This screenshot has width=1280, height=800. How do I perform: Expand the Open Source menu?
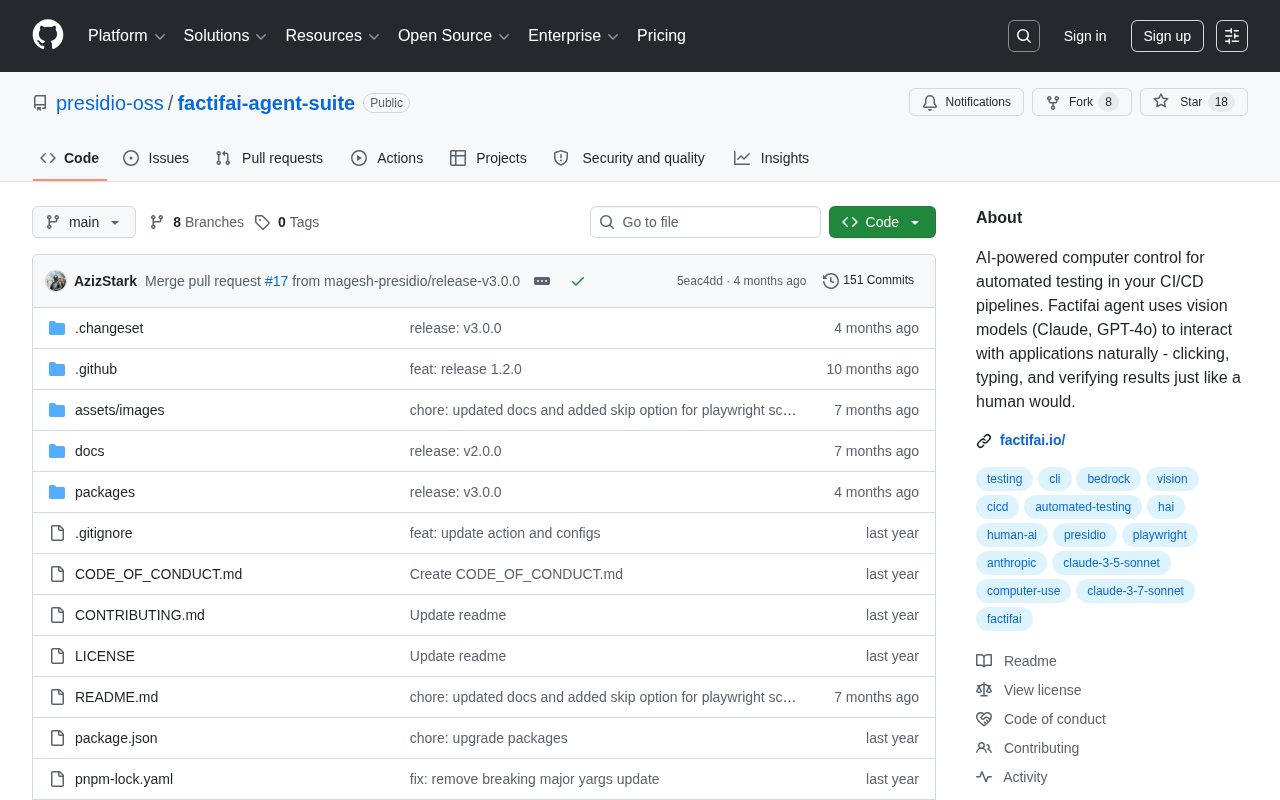pyautogui.click(x=454, y=36)
